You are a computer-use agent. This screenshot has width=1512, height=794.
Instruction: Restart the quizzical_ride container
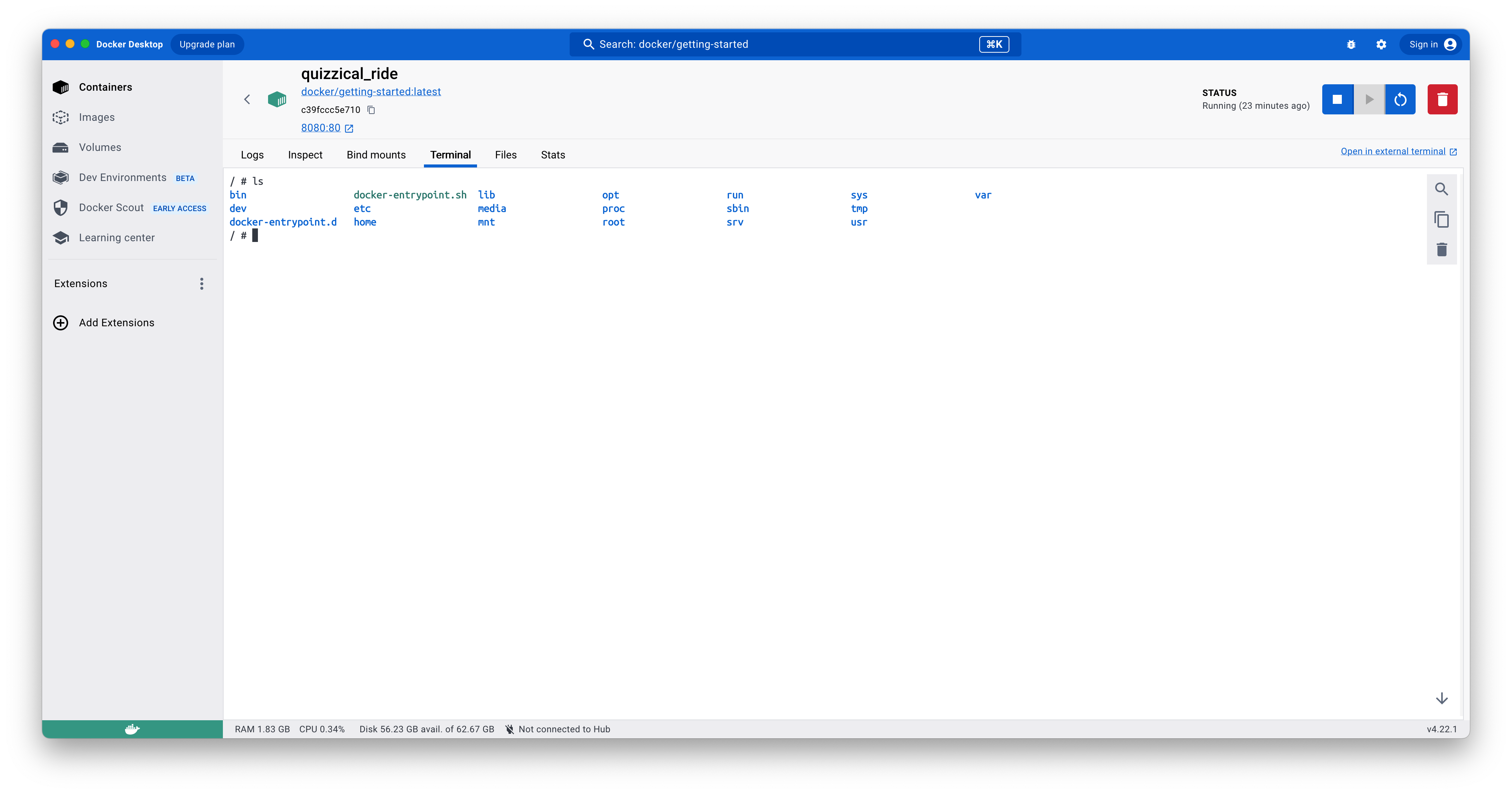tap(1400, 99)
